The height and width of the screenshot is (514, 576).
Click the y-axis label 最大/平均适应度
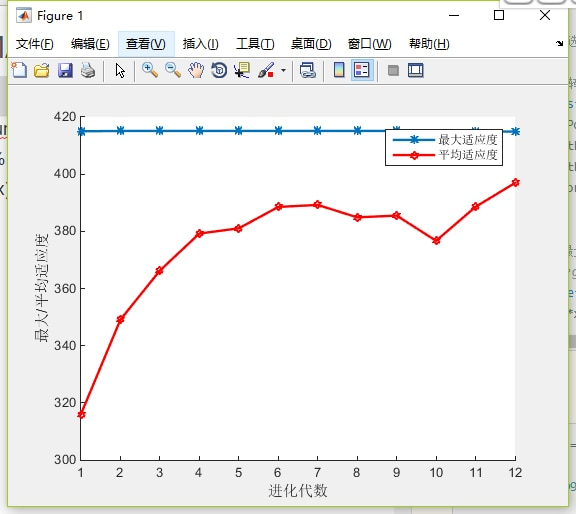point(42,288)
